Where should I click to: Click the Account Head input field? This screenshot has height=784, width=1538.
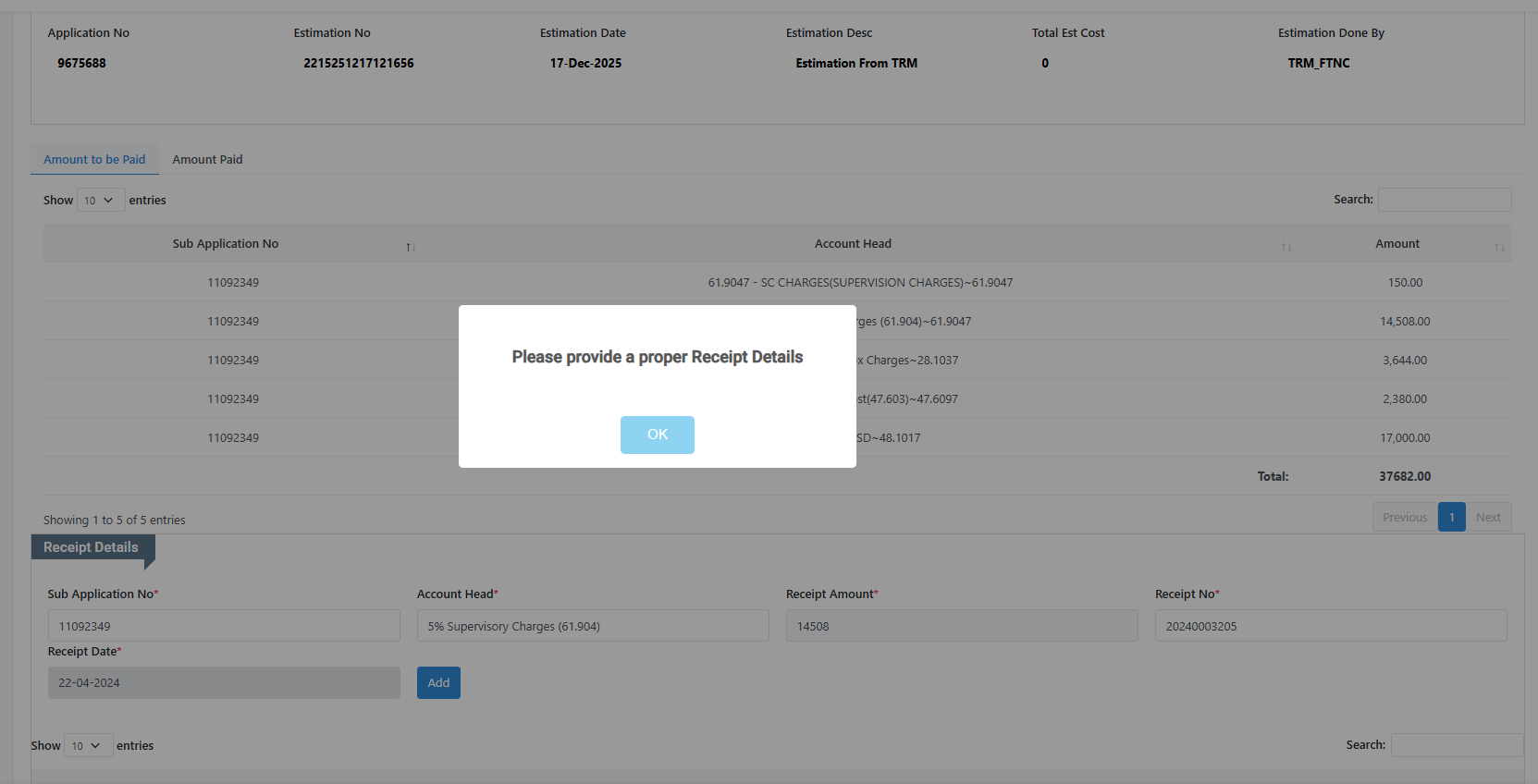coord(593,626)
